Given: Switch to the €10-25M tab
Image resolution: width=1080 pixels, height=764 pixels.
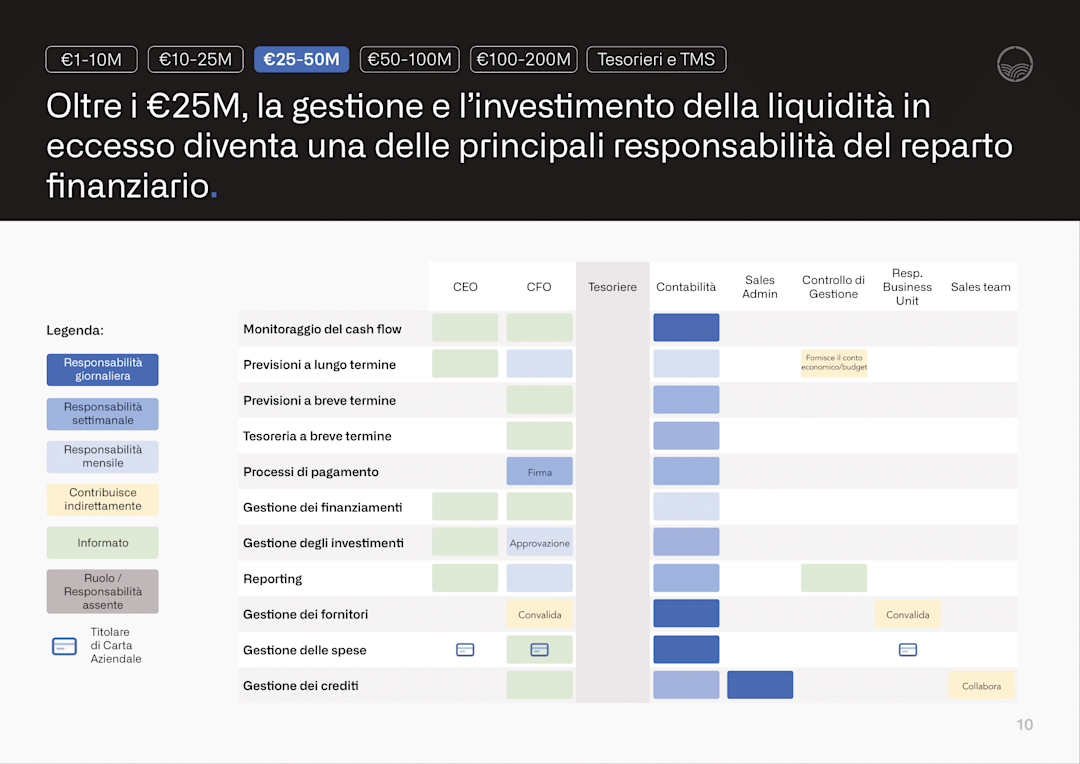Looking at the screenshot, I should (x=196, y=59).
